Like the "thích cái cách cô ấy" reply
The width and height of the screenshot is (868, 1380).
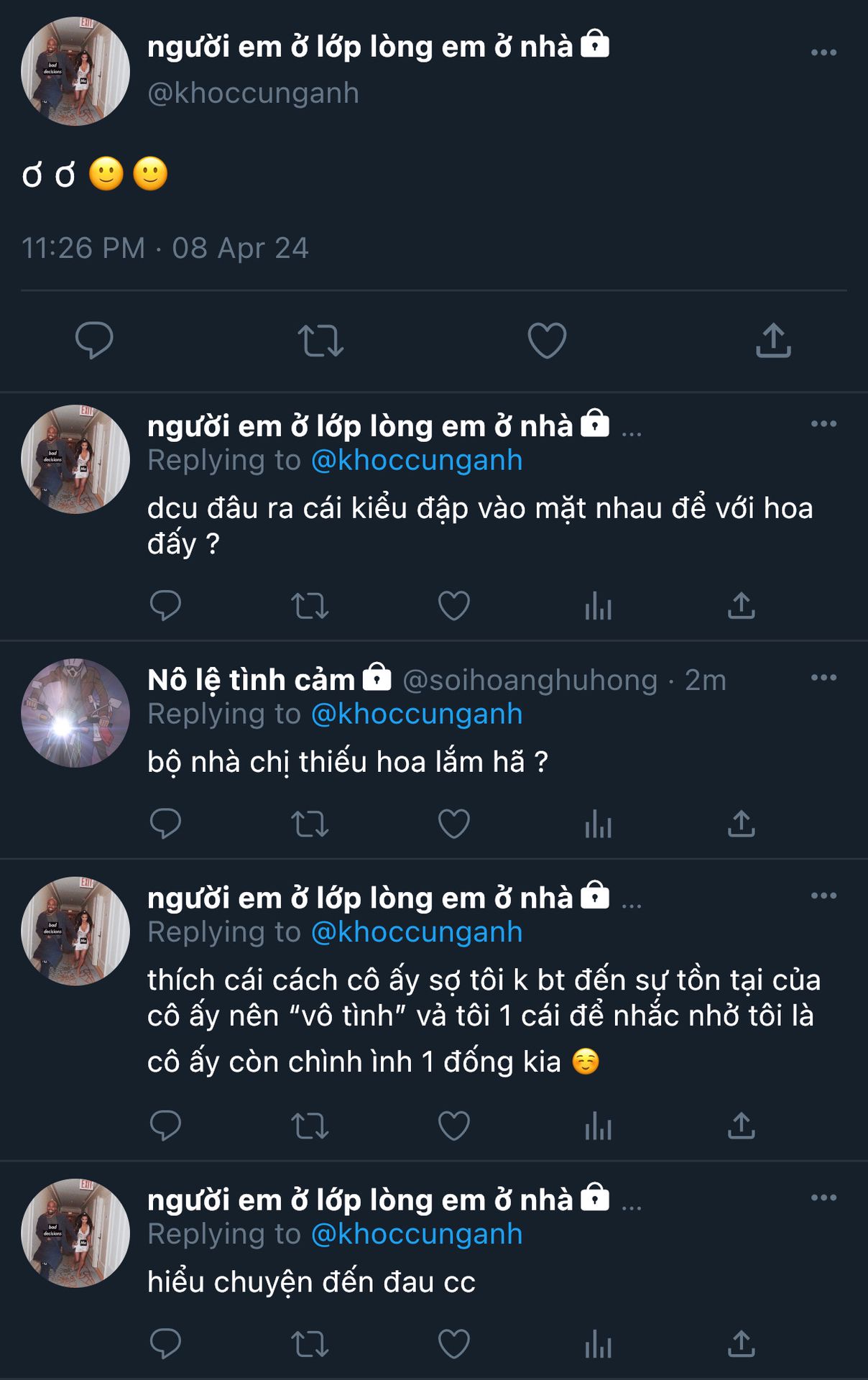[453, 1126]
